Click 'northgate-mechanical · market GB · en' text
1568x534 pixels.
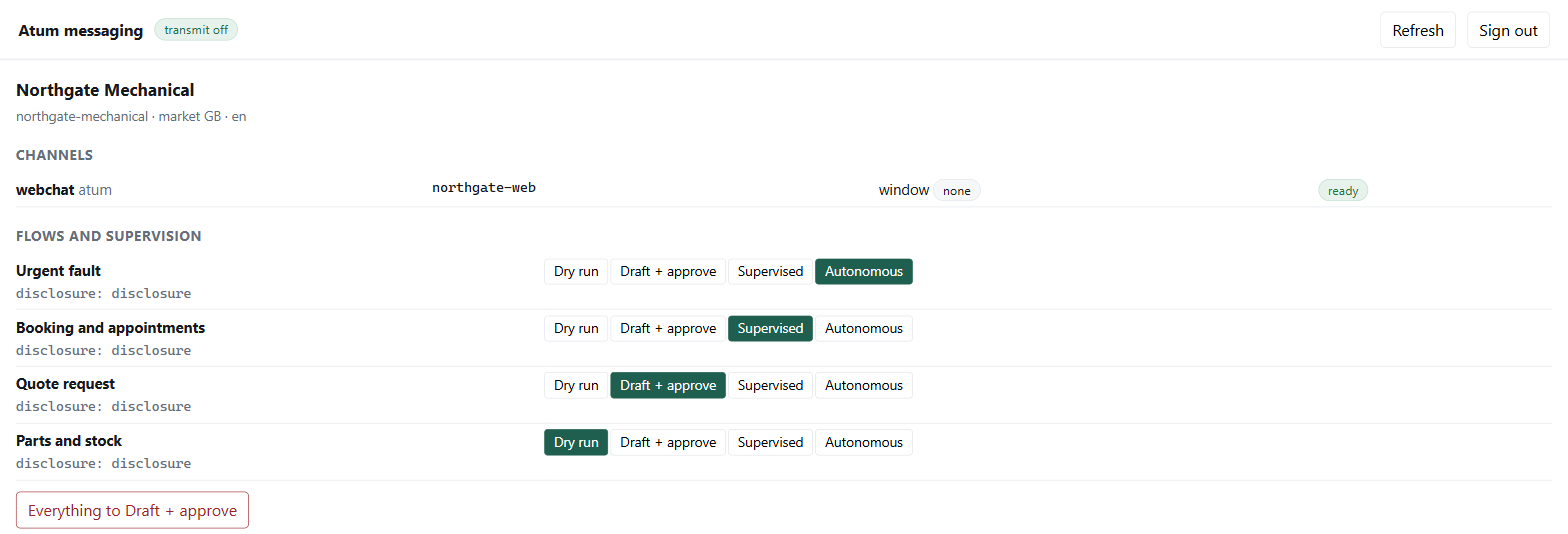click(131, 116)
